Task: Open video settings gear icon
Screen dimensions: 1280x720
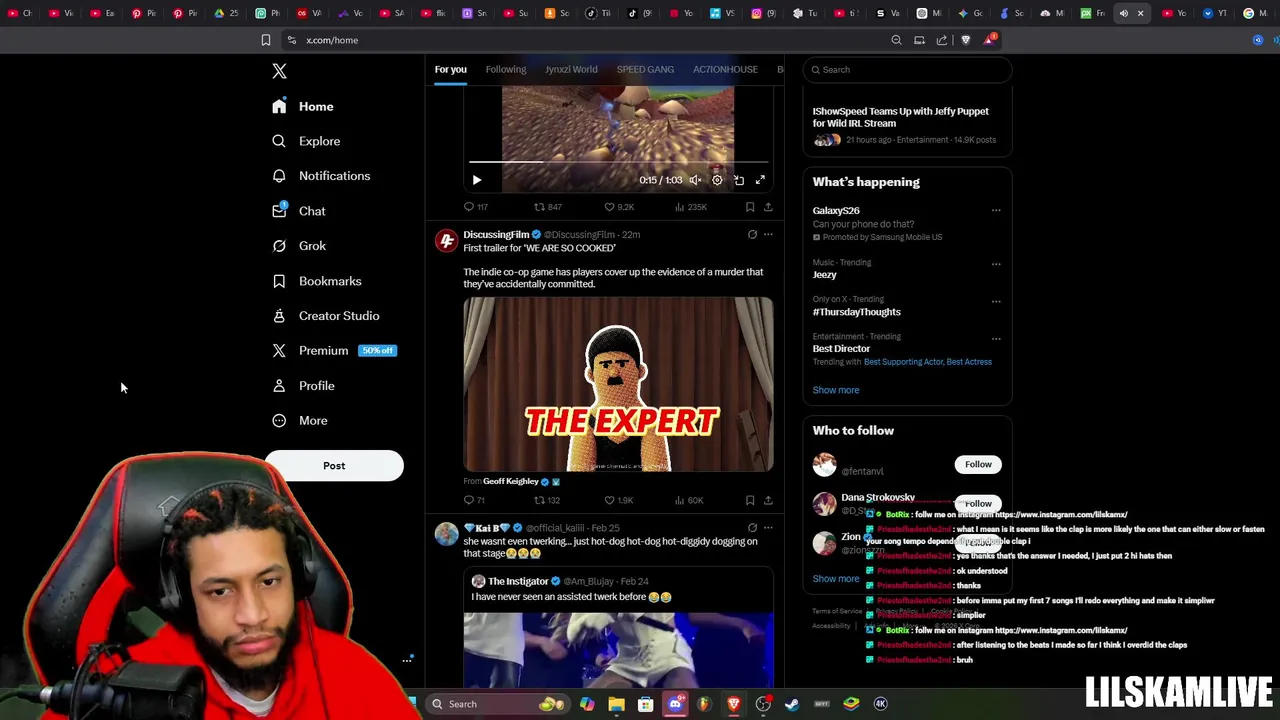Action: click(717, 180)
